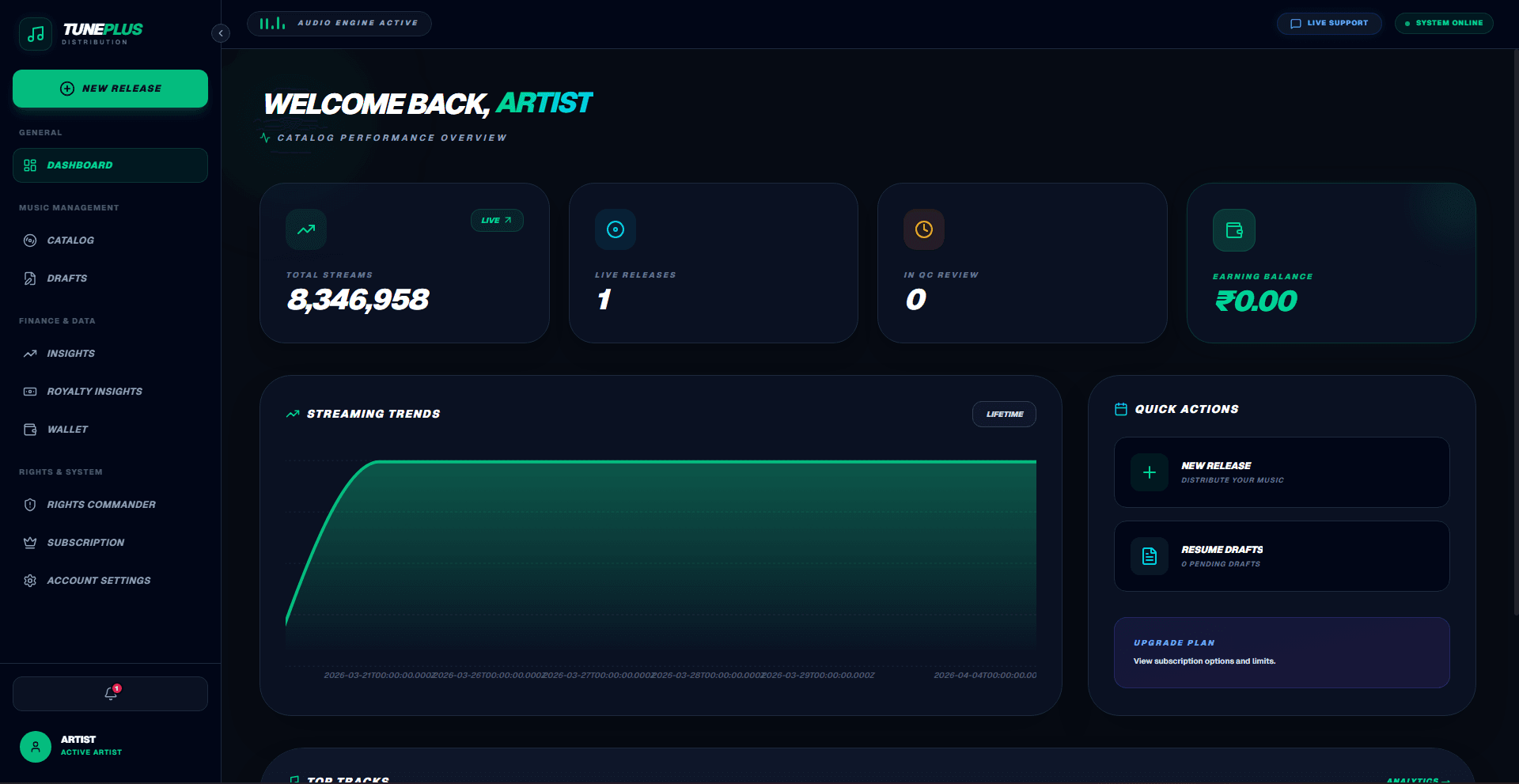
Task: Click the audio engine equalizer icon
Action: (272, 24)
